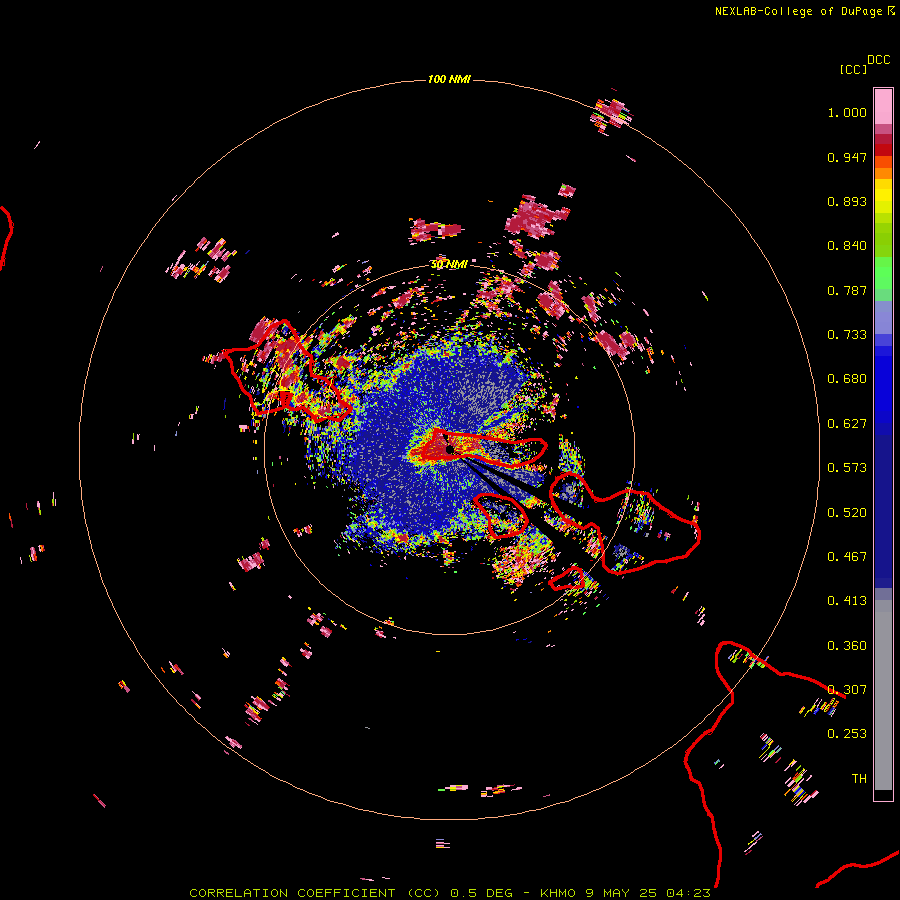Click the 0.307 scale value

[847, 690]
